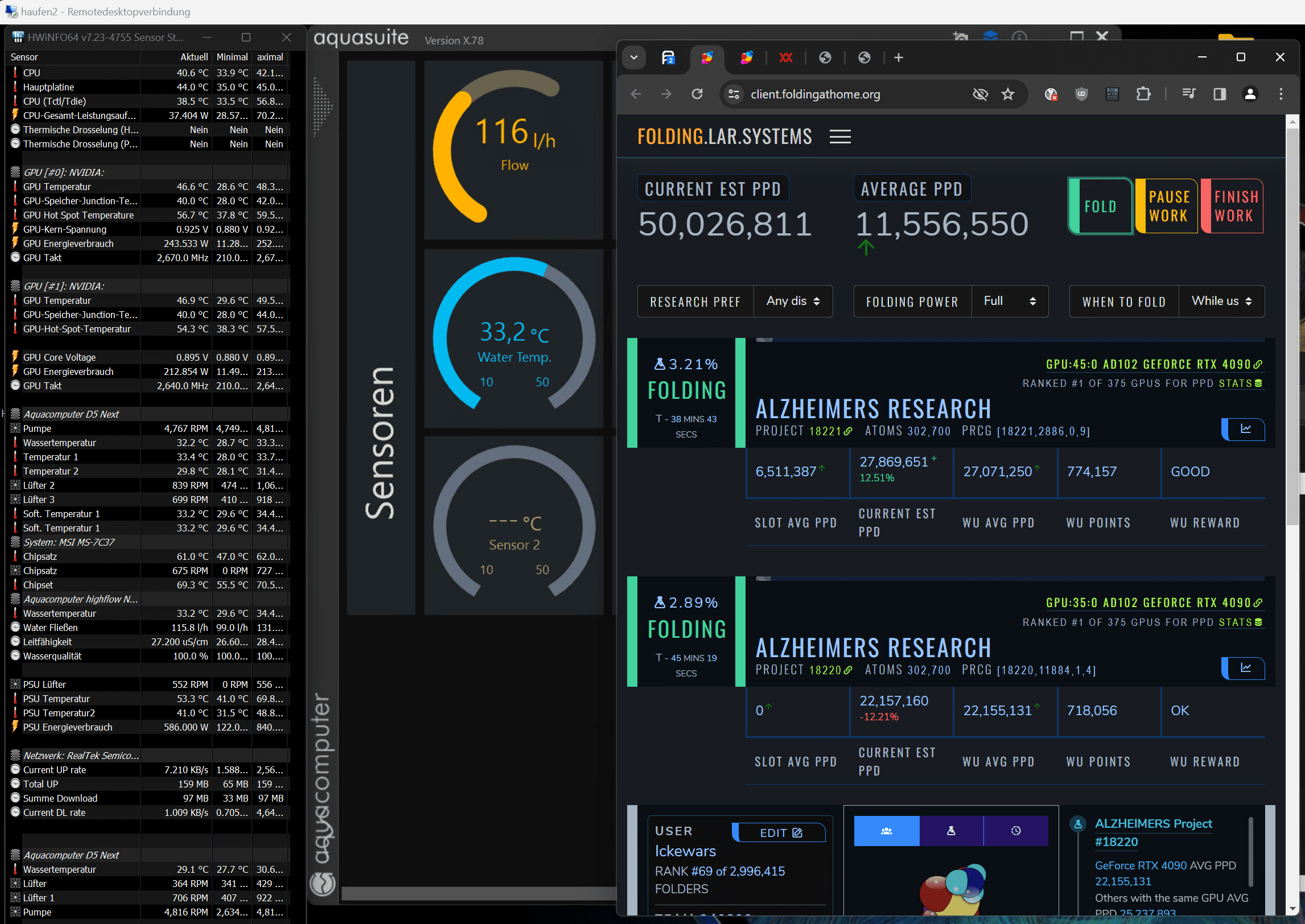Viewport: 1305px width, 924px height.
Task: Open the FOLDING POWER dropdown set to Full
Action: point(1010,301)
